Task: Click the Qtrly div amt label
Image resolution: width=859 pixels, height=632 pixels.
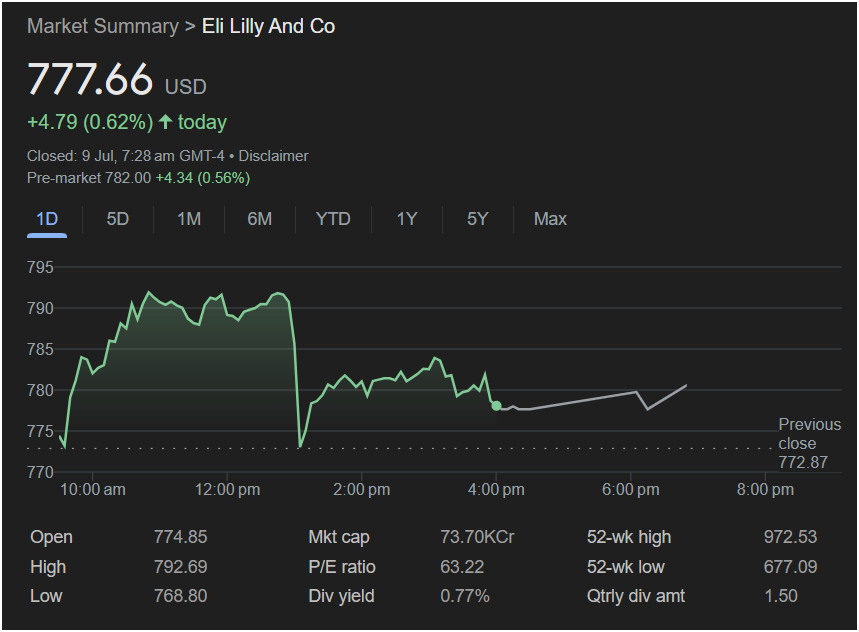Action: 636,596
